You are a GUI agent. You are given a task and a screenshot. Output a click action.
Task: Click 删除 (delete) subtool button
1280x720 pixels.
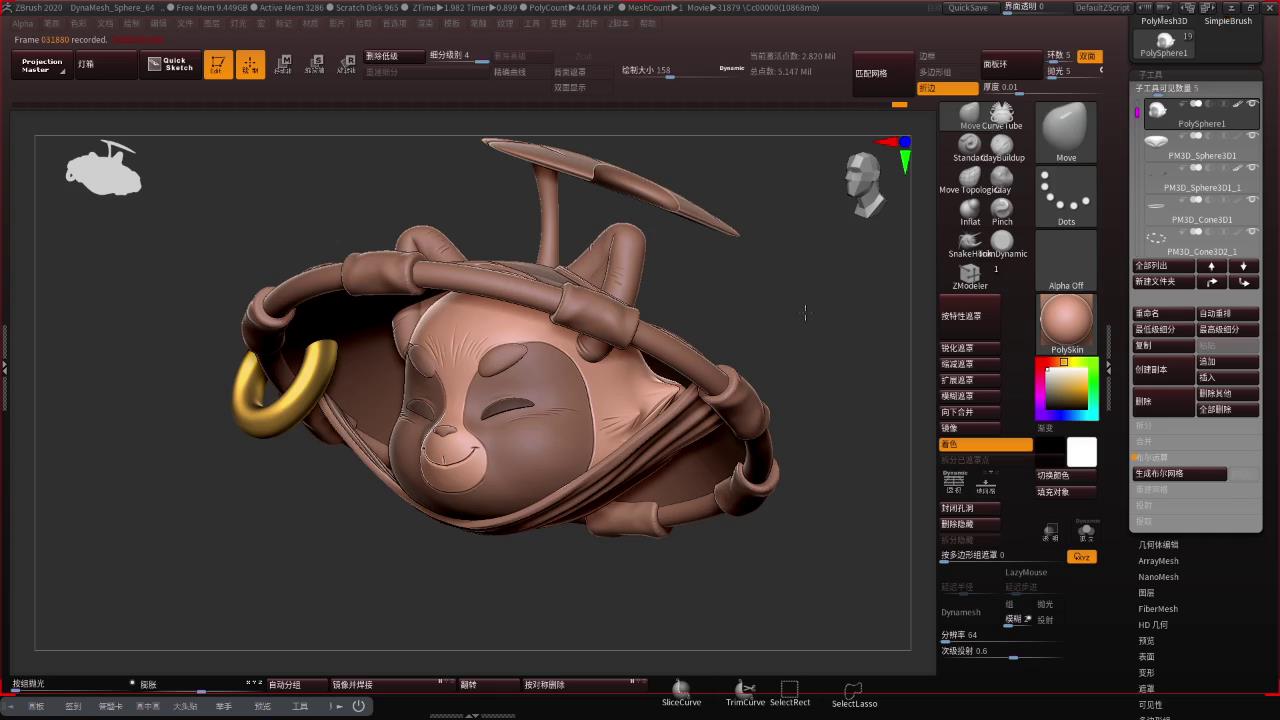(x=1164, y=402)
